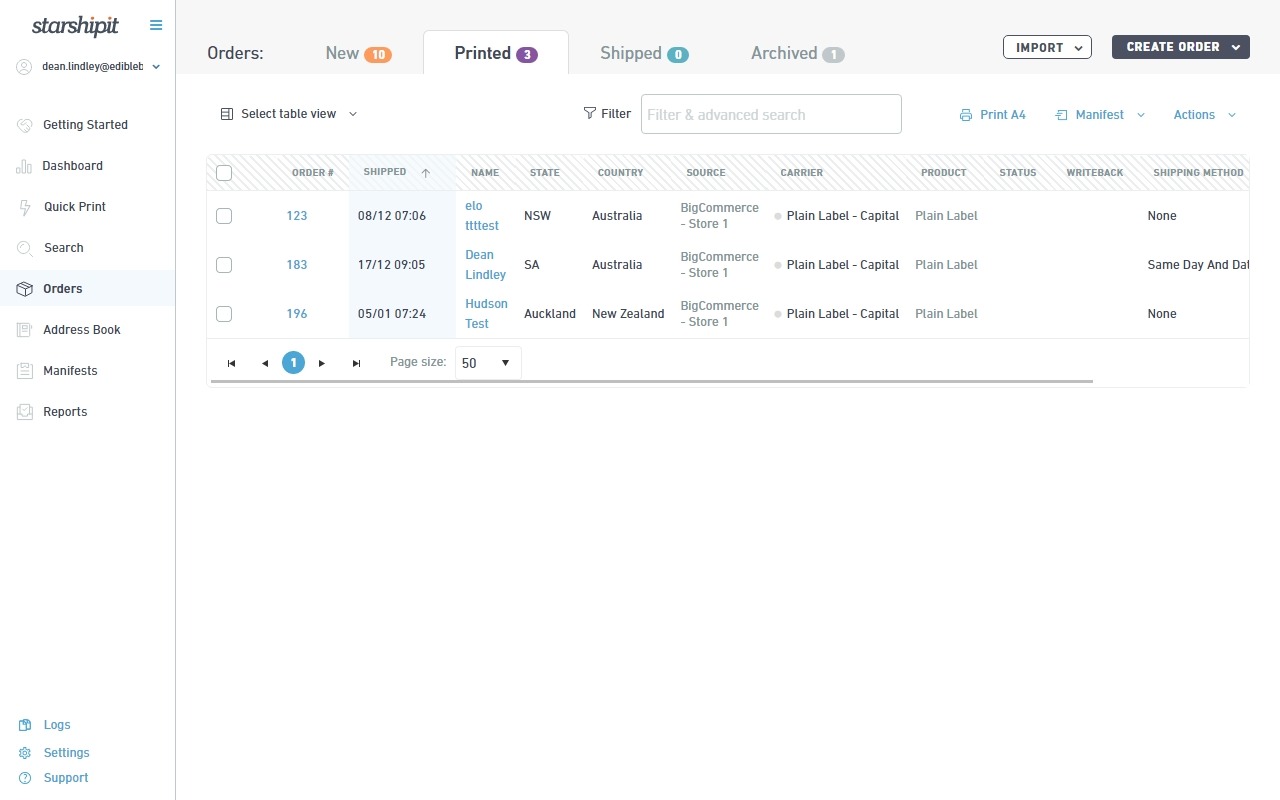Switch to the Archived orders tab
This screenshot has width=1280, height=800.
coord(798,54)
